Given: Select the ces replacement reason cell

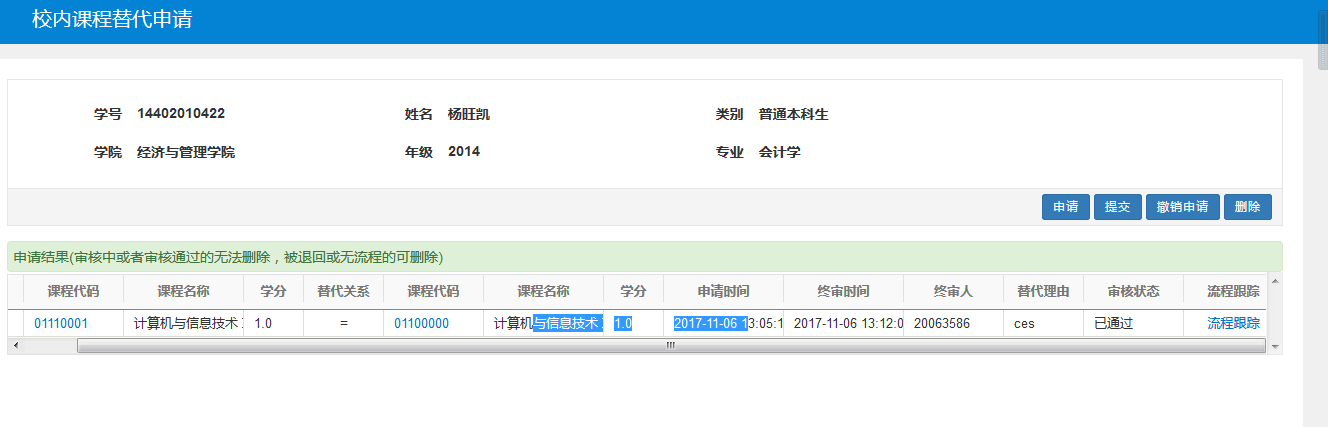Looking at the screenshot, I should [1024, 324].
